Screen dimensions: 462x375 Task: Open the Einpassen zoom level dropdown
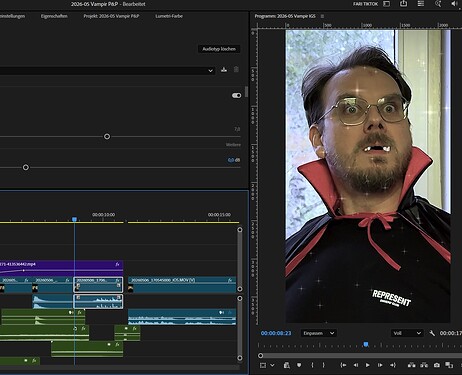coord(318,333)
